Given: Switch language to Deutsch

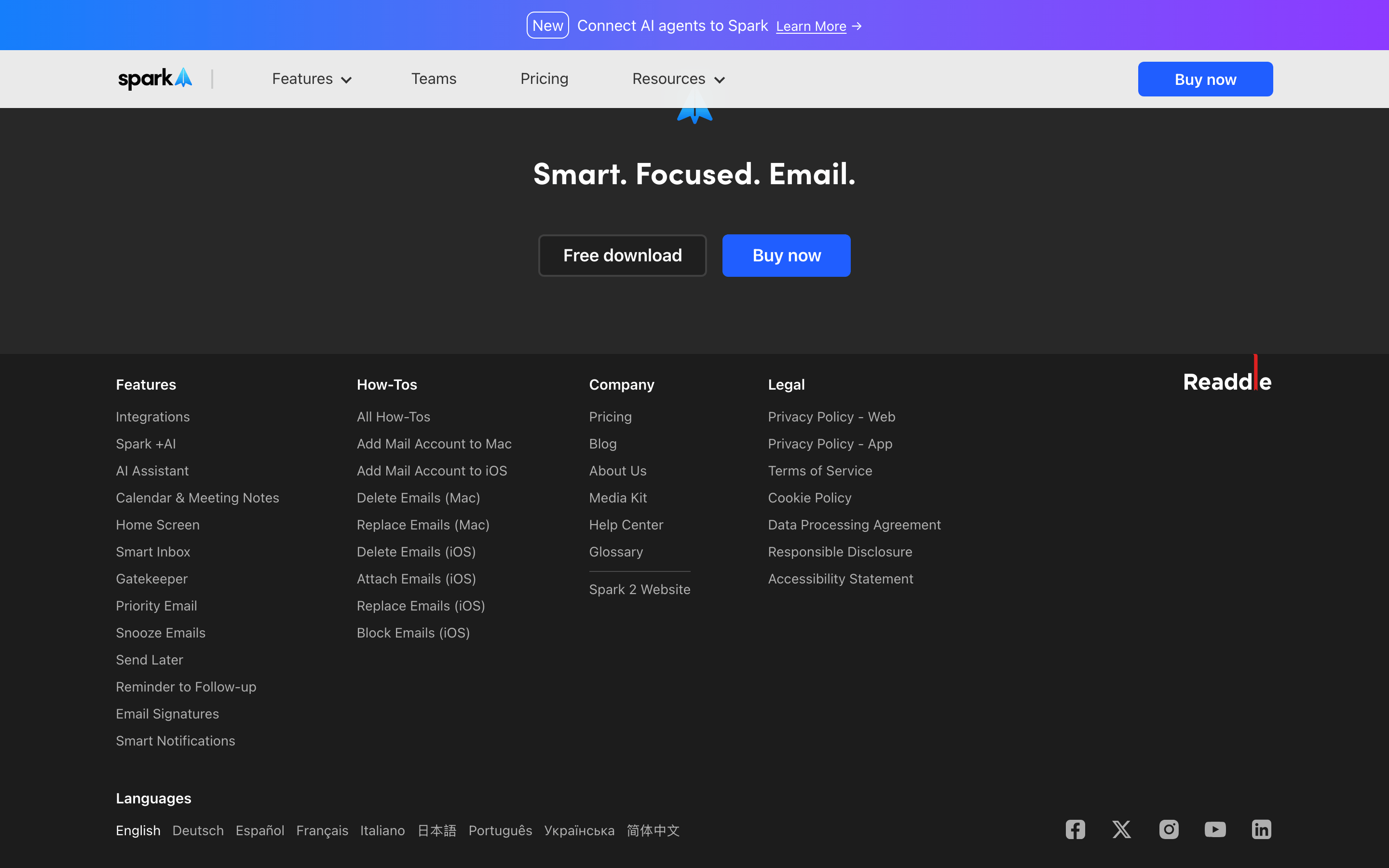Looking at the screenshot, I should coord(198,831).
